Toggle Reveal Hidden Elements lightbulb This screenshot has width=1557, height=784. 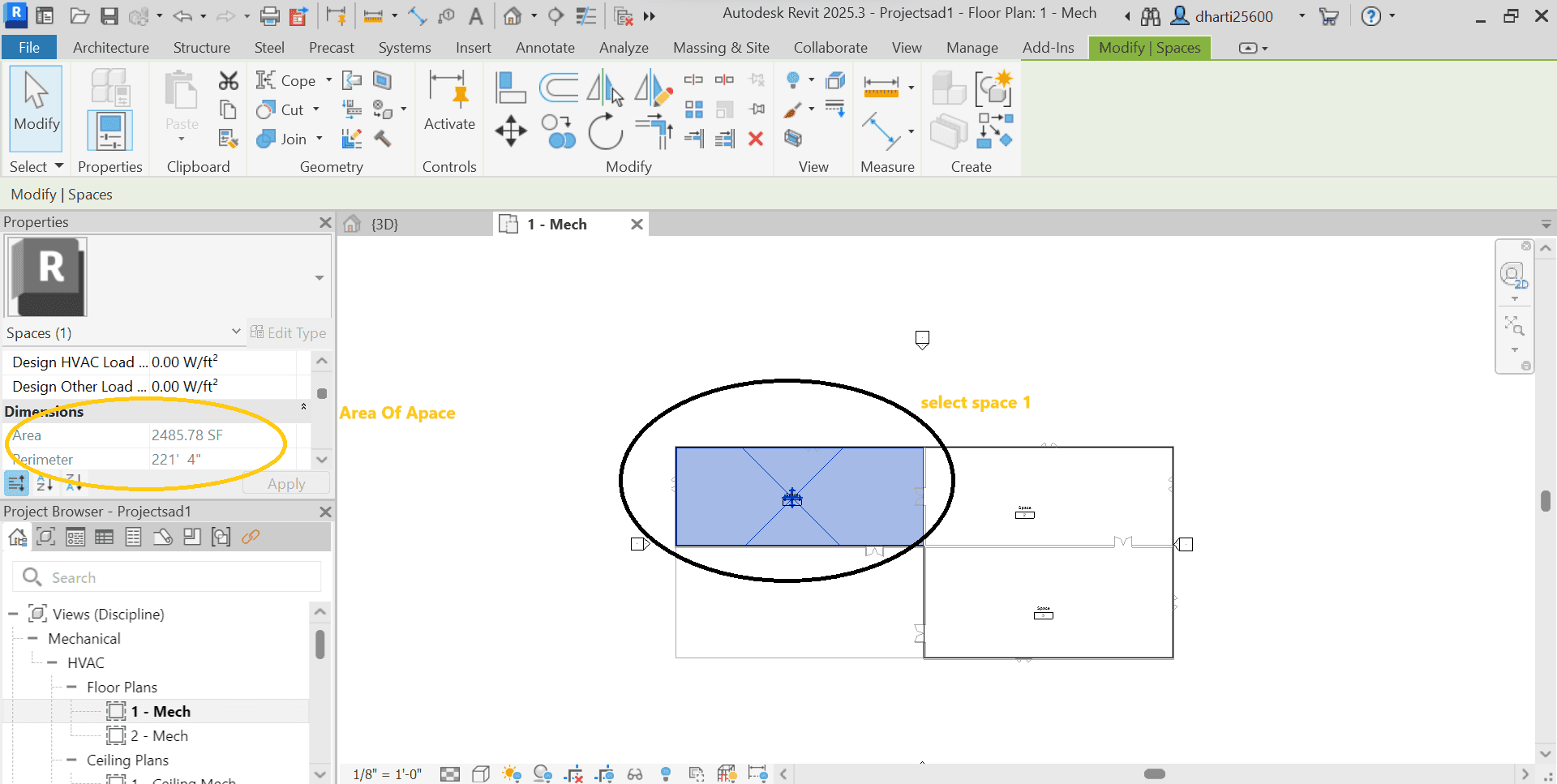pyautogui.click(x=666, y=773)
